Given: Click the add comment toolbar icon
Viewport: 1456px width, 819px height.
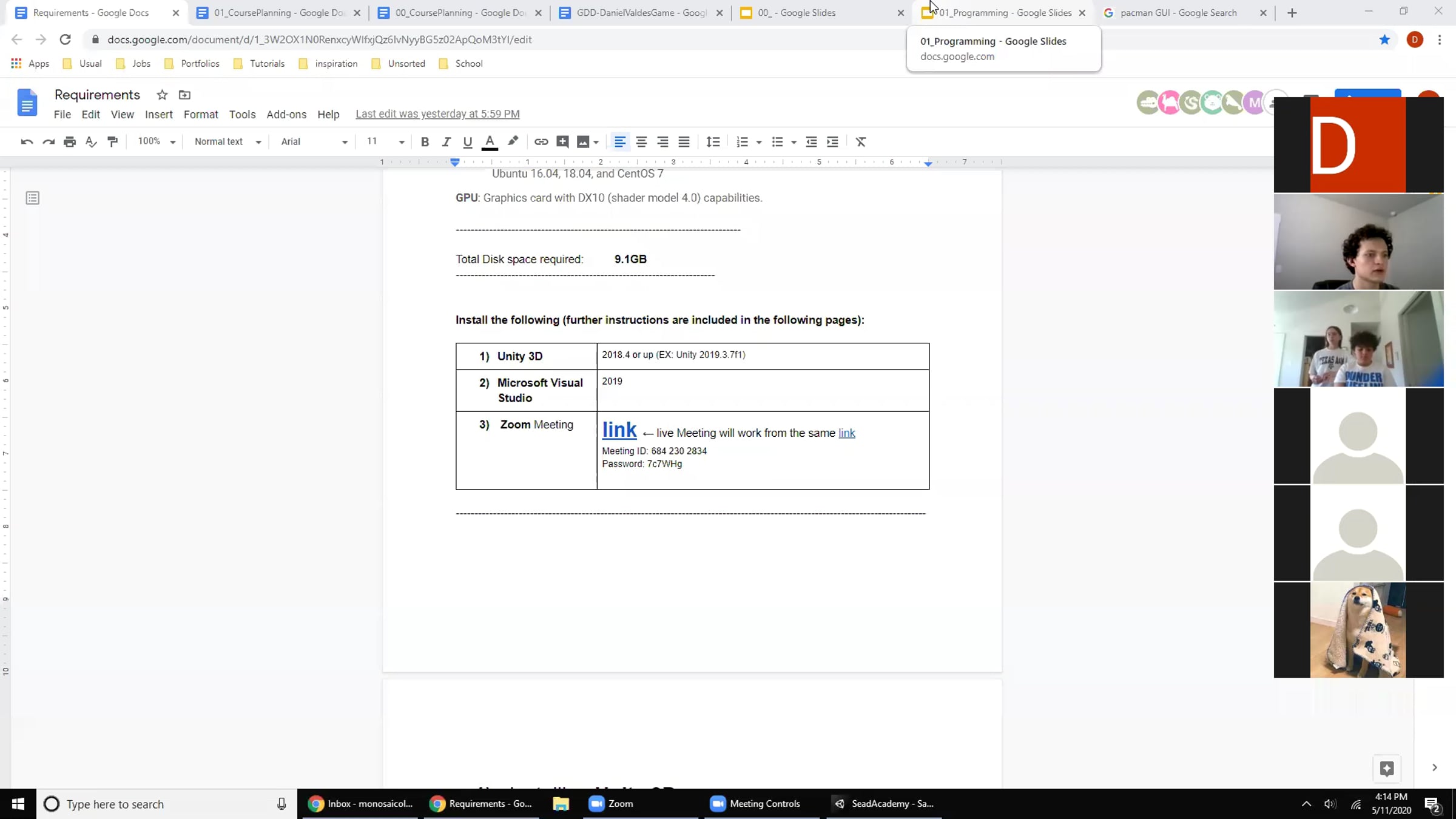Looking at the screenshot, I should 562,142.
